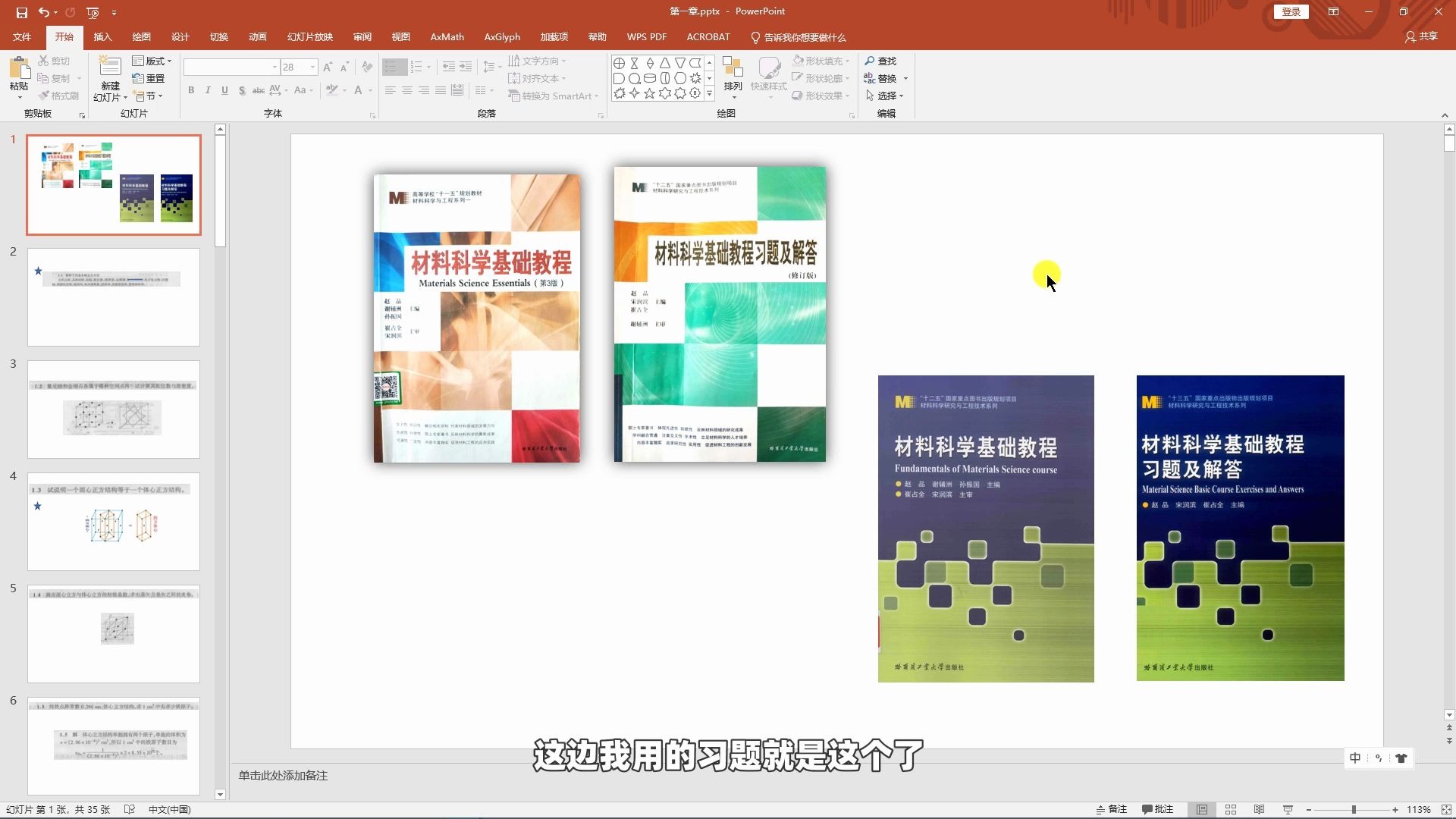Click the Share (共享) button

pyautogui.click(x=1421, y=36)
